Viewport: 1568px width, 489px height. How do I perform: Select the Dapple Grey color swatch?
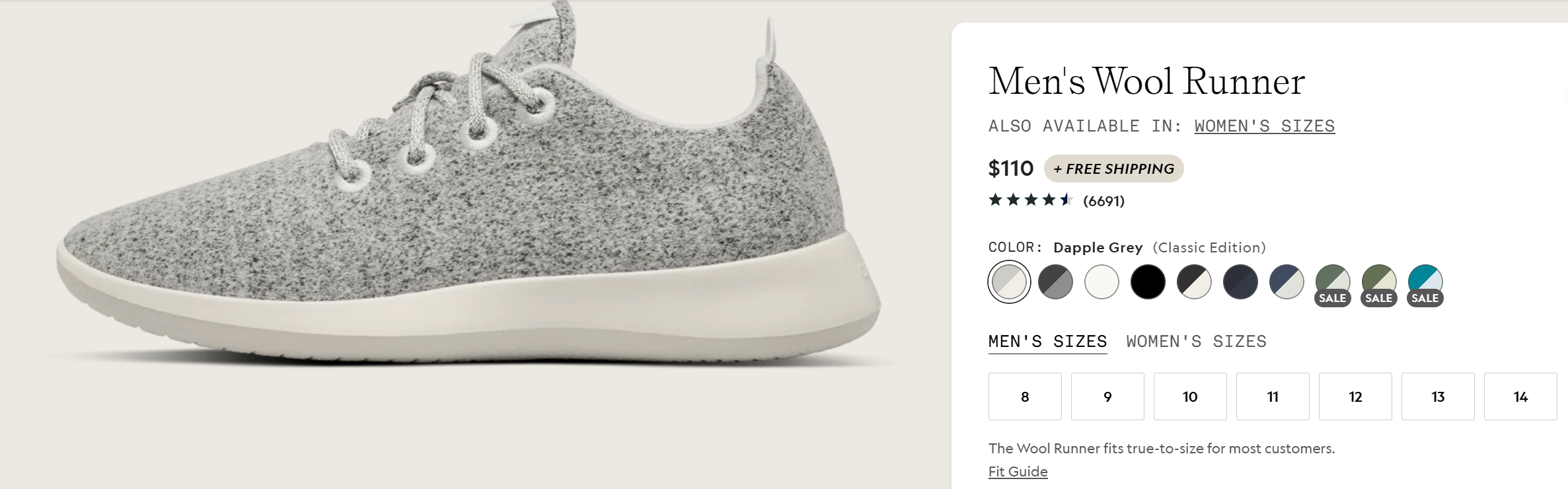tap(1009, 282)
